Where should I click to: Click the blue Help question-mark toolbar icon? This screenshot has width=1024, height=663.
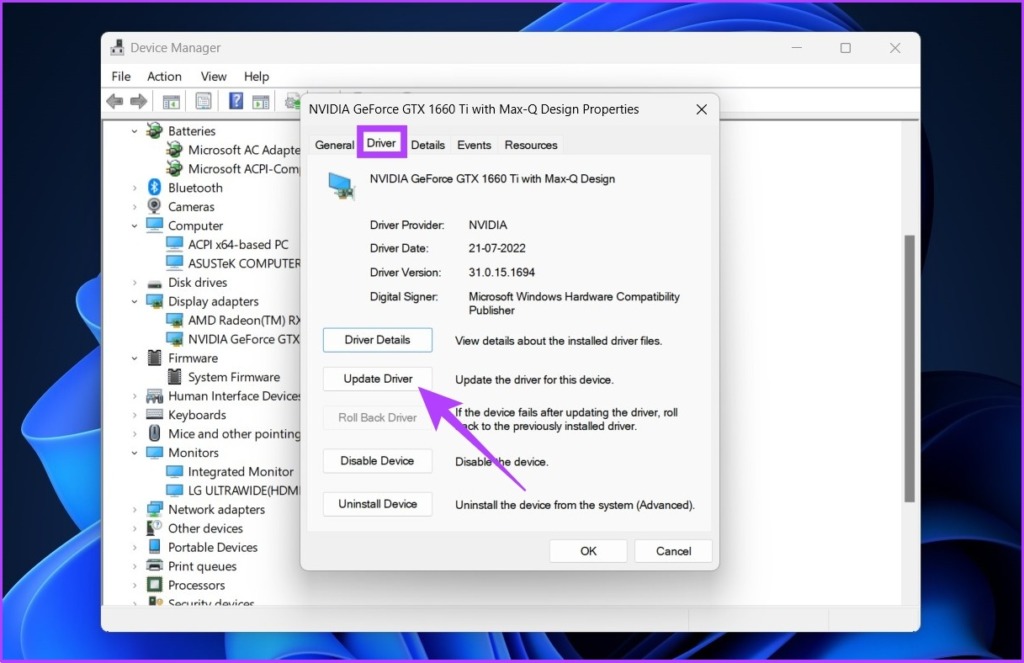coord(236,101)
